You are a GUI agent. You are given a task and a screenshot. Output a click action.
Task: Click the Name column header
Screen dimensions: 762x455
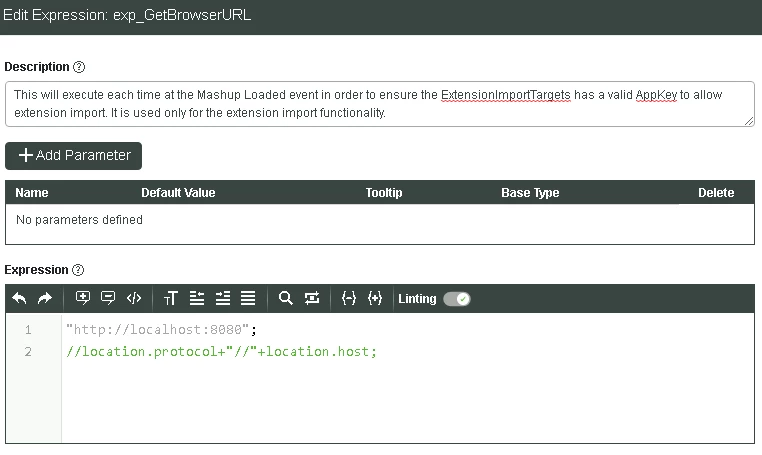tap(32, 192)
